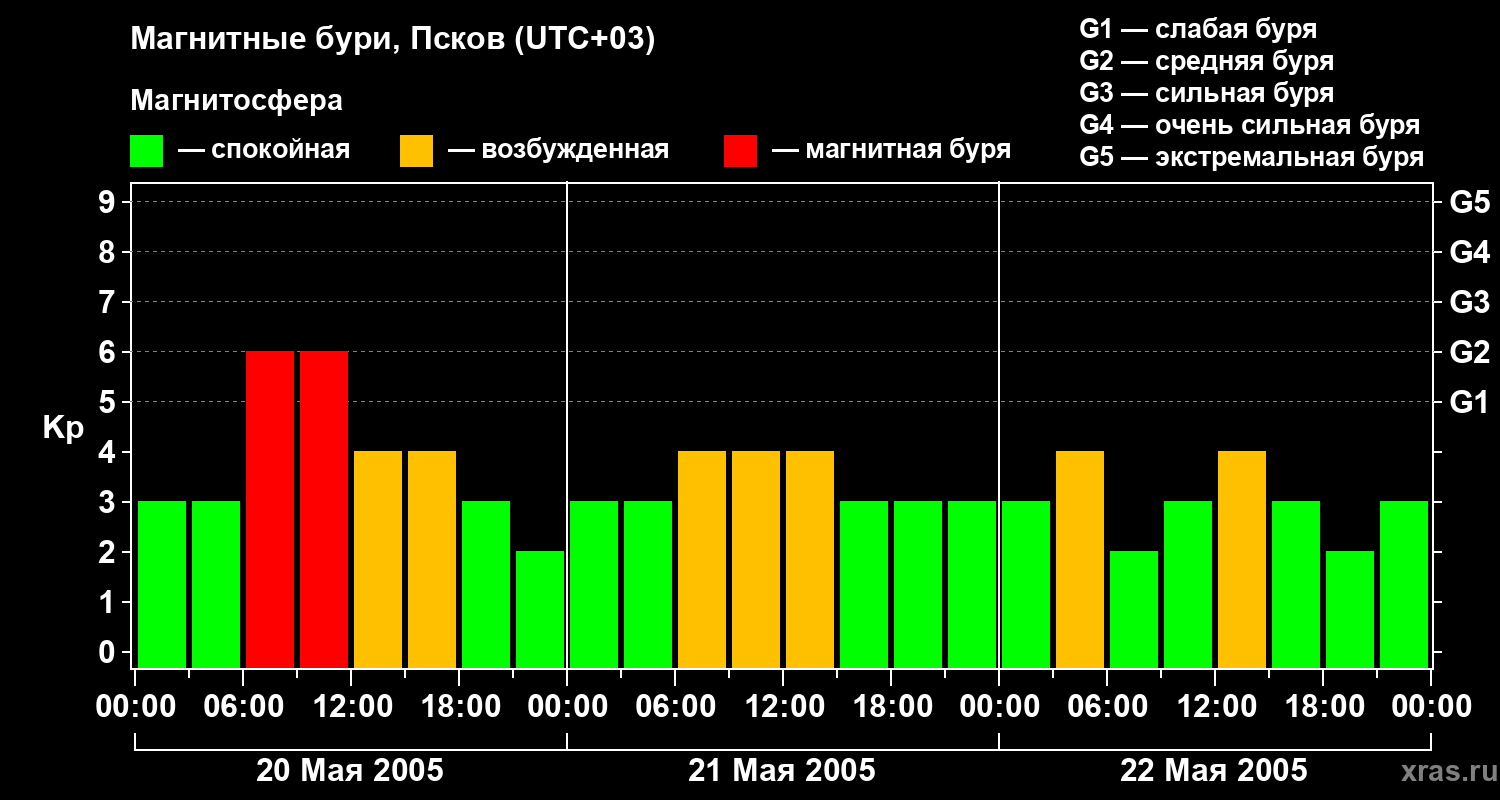1500x800 pixels.
Task: Select the G2 label on the right axis
Action: click(1469, 352)
